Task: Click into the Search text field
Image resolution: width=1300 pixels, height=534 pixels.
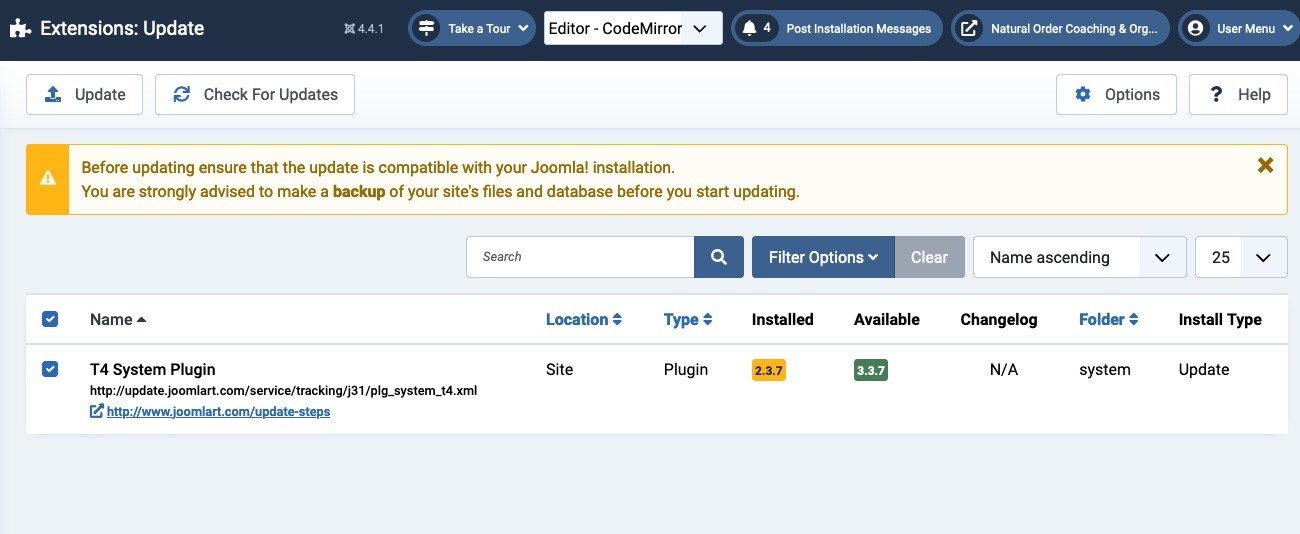Action: click(x=580, y=257)
